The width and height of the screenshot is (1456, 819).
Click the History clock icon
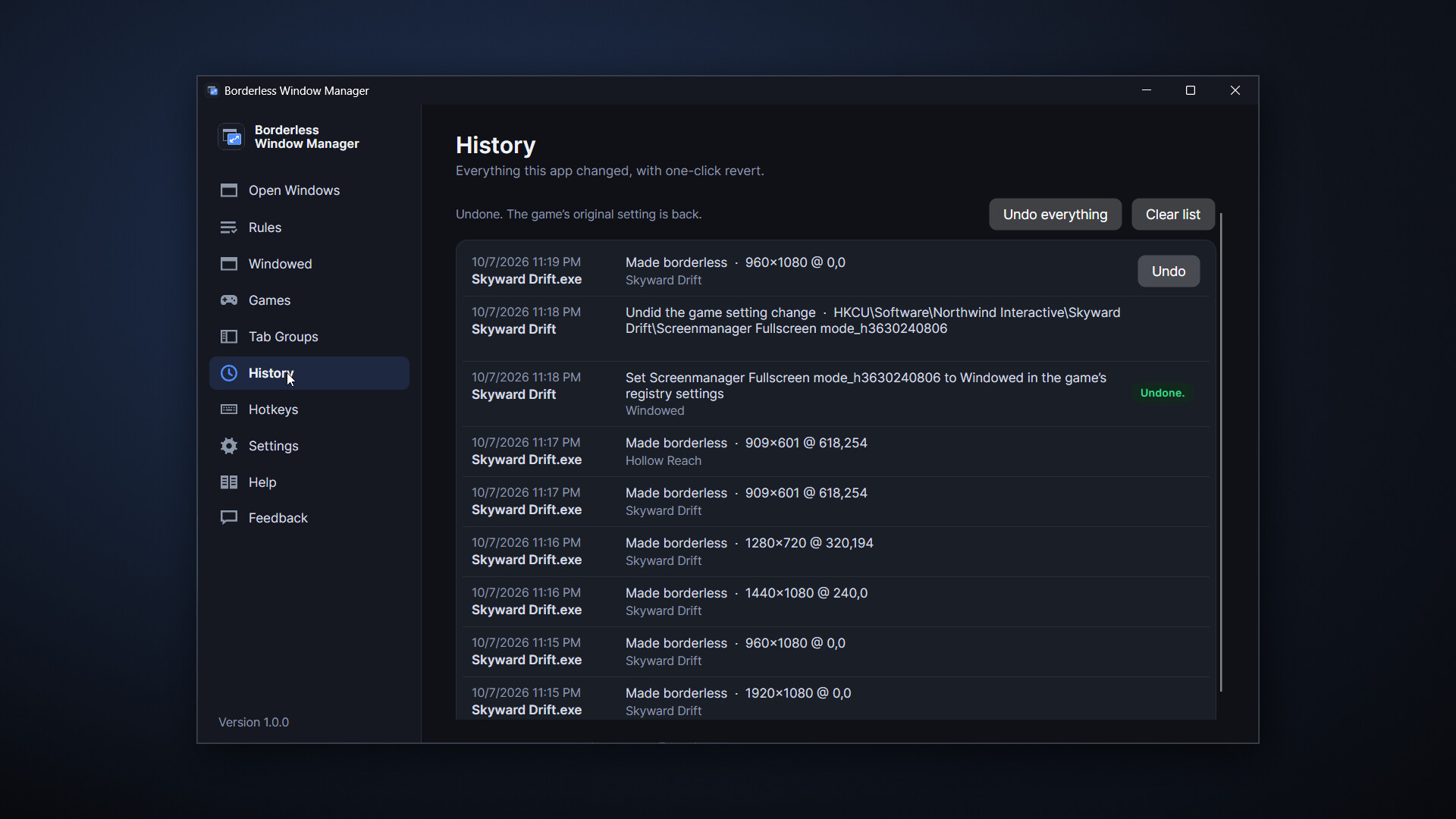click(229, 373)
